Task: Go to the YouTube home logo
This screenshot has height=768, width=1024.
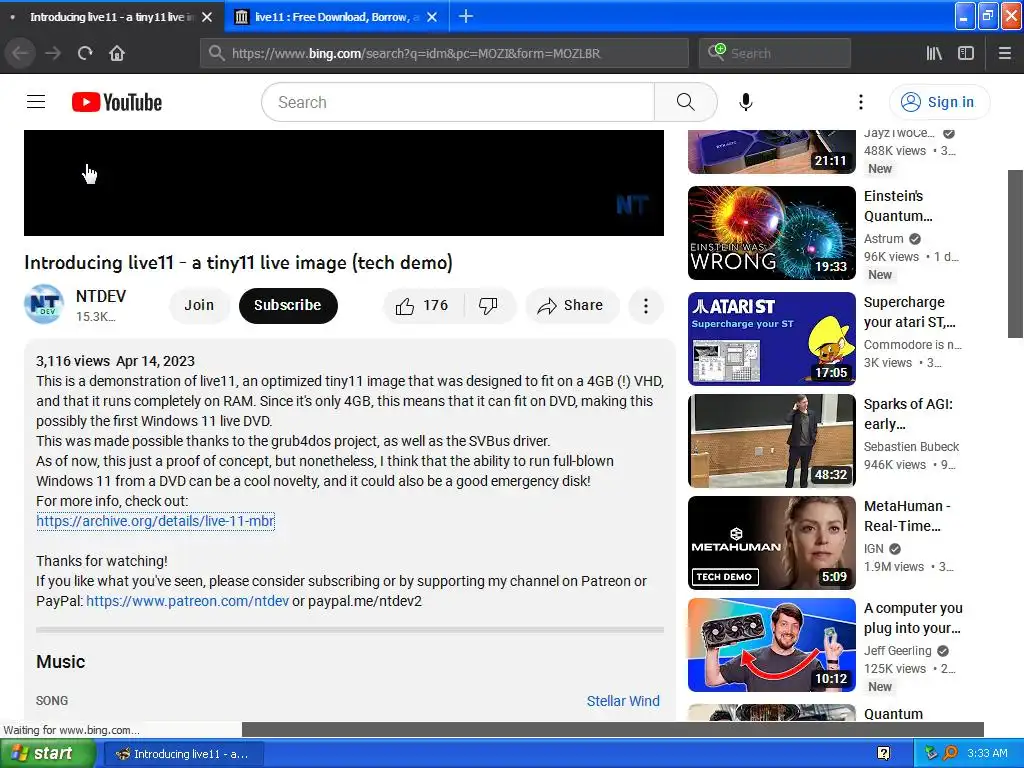Action: [117, 102]
